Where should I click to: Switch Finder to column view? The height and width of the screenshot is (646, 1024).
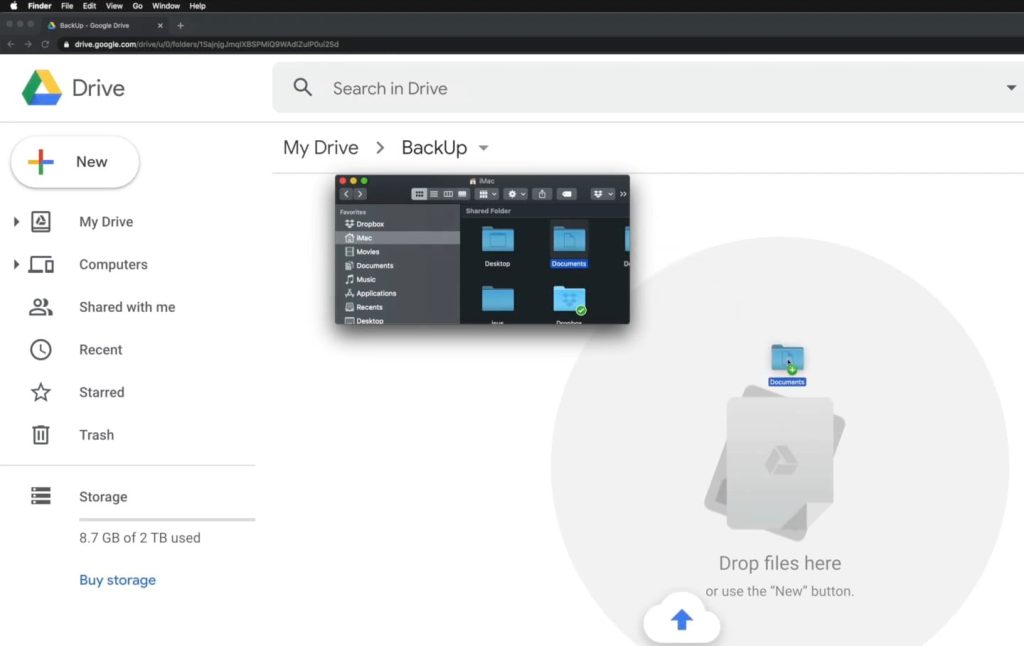tap(447, 194)
